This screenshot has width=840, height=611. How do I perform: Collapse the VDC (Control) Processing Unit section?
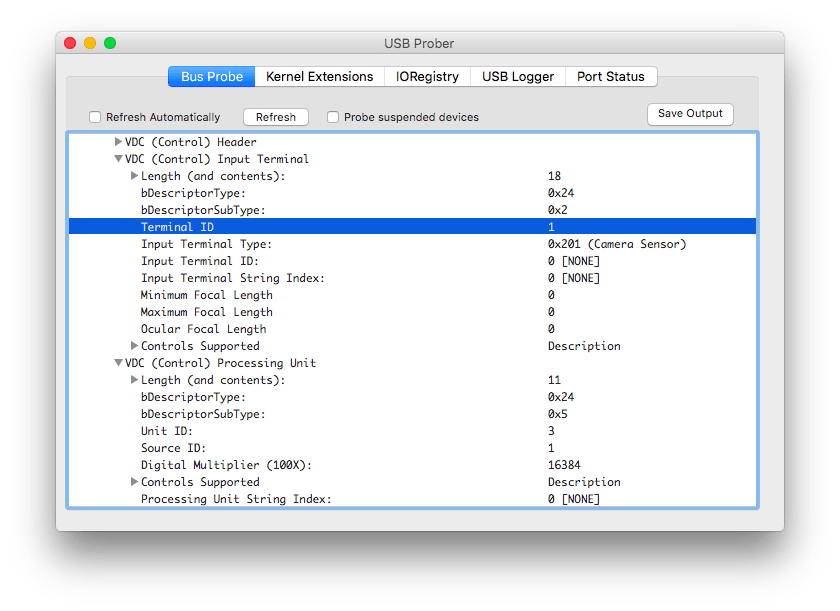tap(118, 363)
